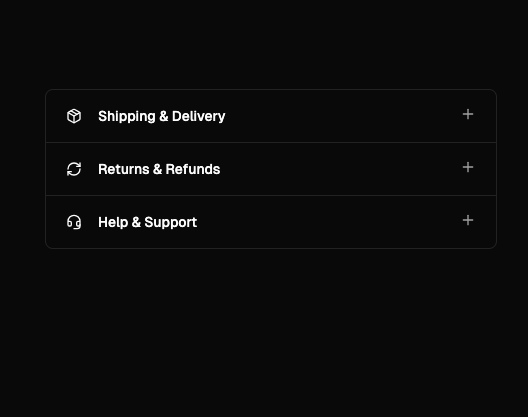
Task: Select the Shipping & Delivery accordion row
Action: [271, 116]
